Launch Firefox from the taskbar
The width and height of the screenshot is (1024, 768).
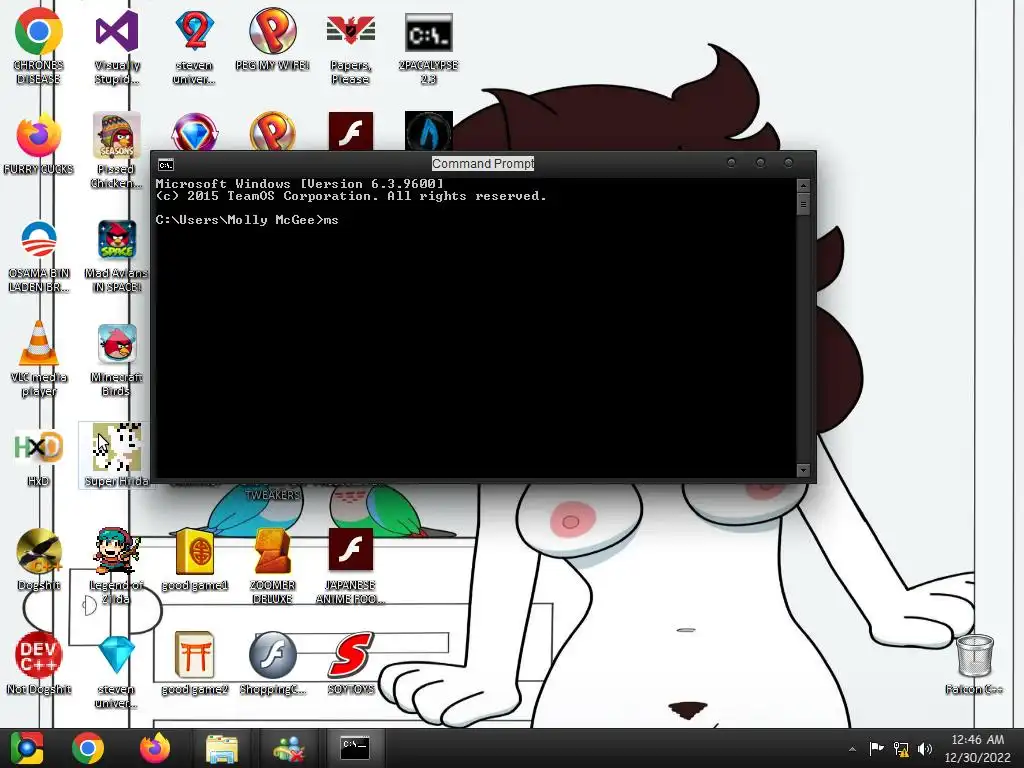pyautogui.click(x=155, y=748)
